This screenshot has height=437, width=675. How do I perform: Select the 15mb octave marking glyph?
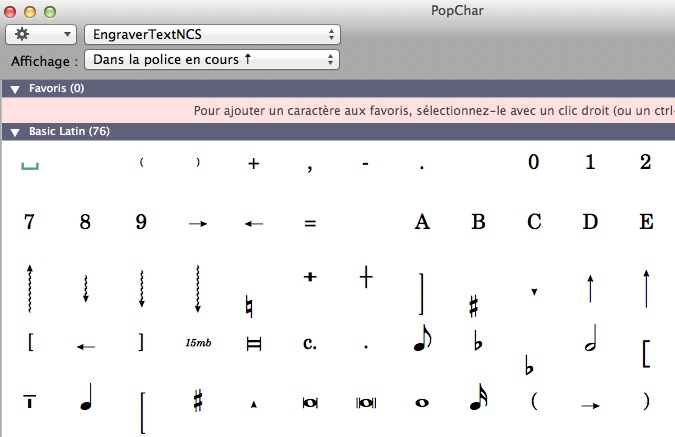pos(198,343)
